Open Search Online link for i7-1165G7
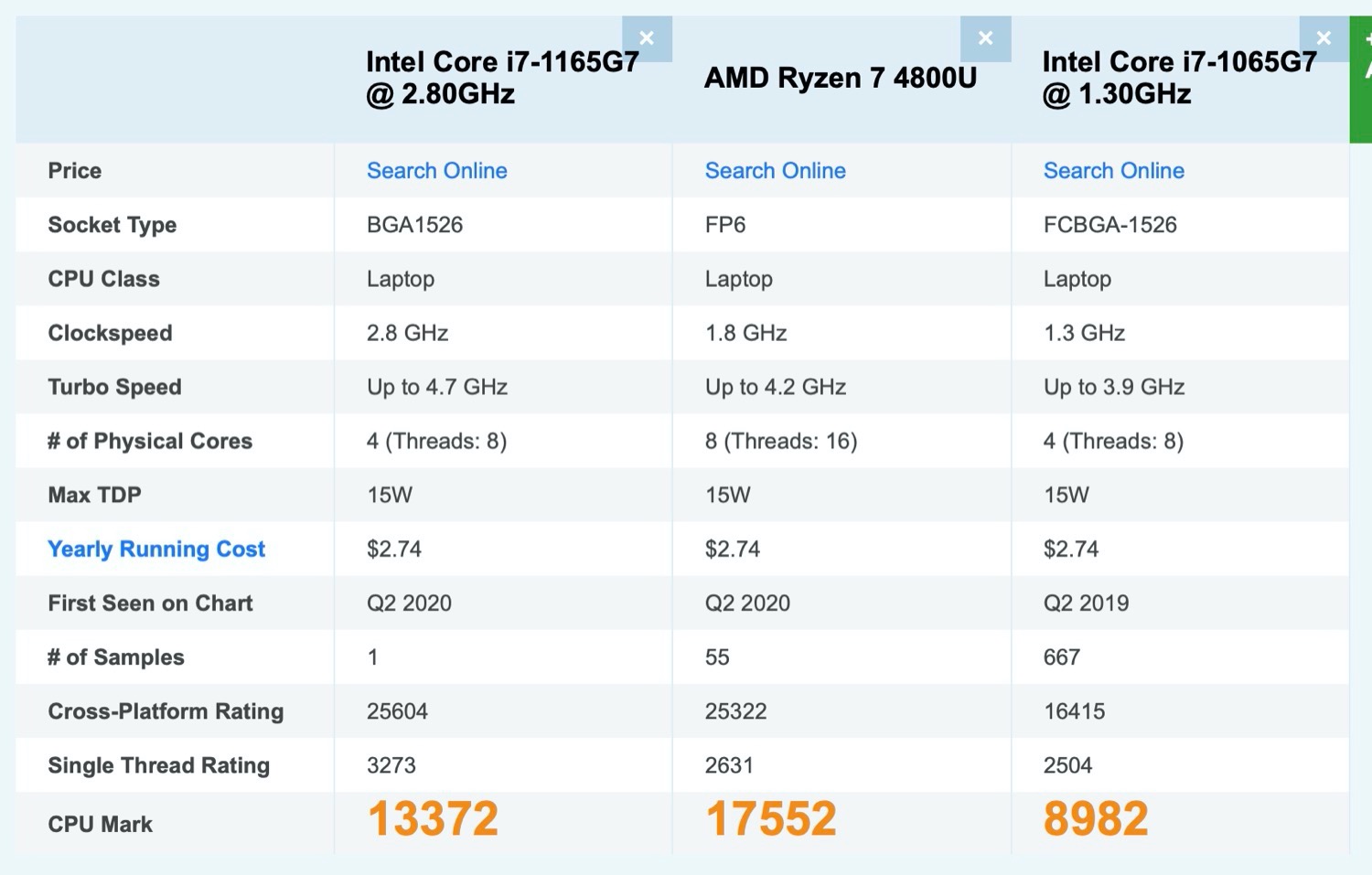The height and width of the screenshot is (875, 1372). 436,171
